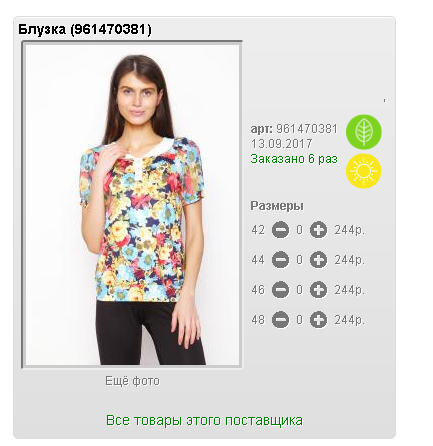Viewport: 433px width, 446px height.
Task: Click the article number 961470381 text
Action: coord(307,129)
